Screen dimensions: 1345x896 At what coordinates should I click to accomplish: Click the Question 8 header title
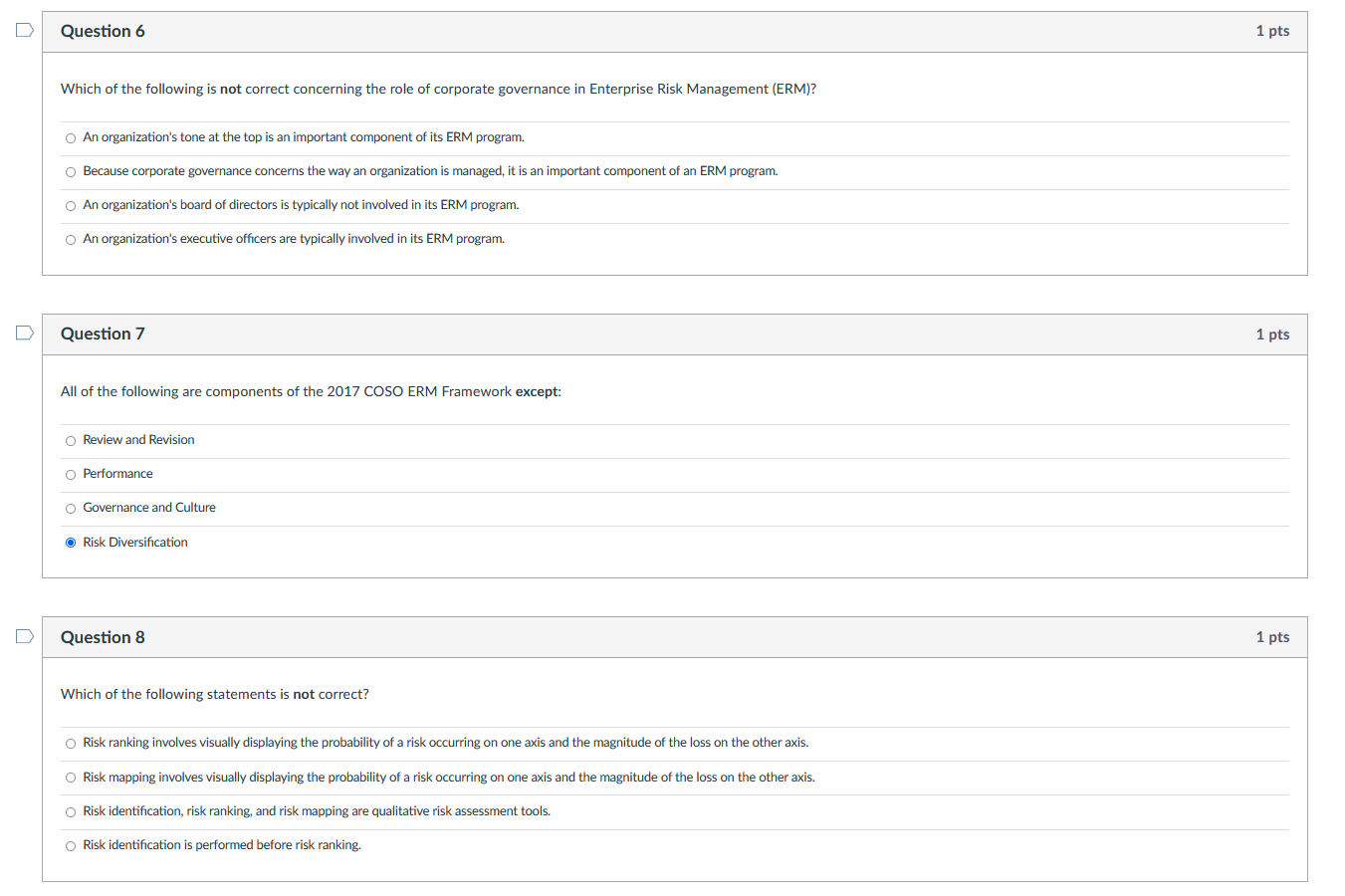103,637
